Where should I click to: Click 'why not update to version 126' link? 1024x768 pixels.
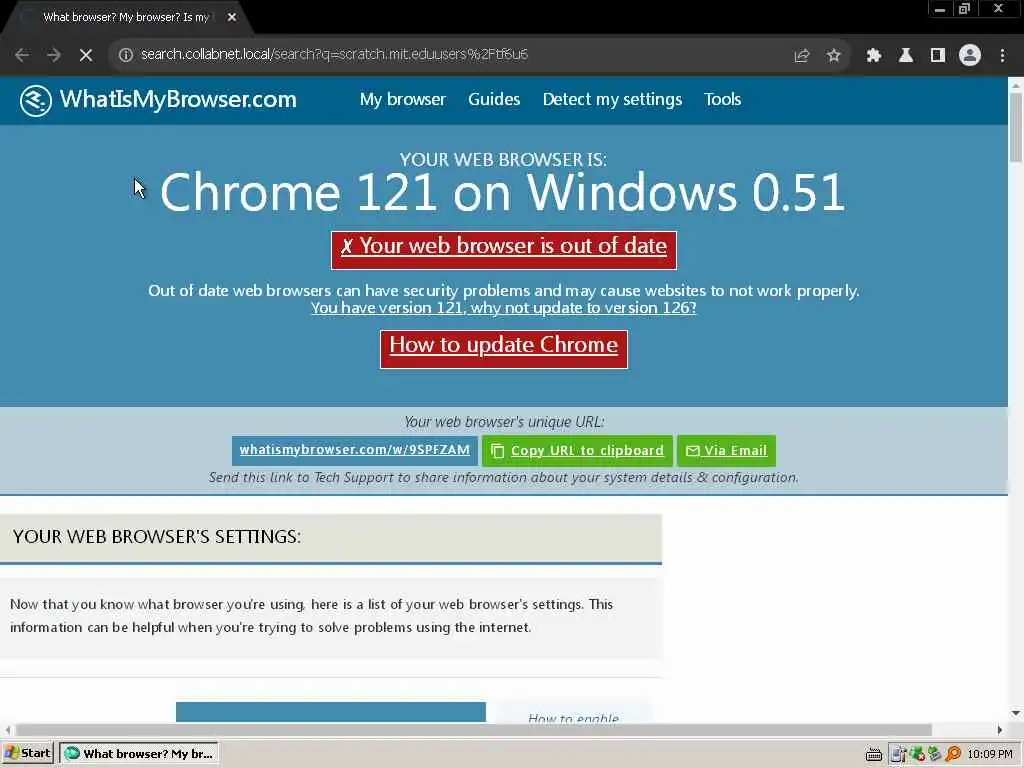(x=504, y=308)
